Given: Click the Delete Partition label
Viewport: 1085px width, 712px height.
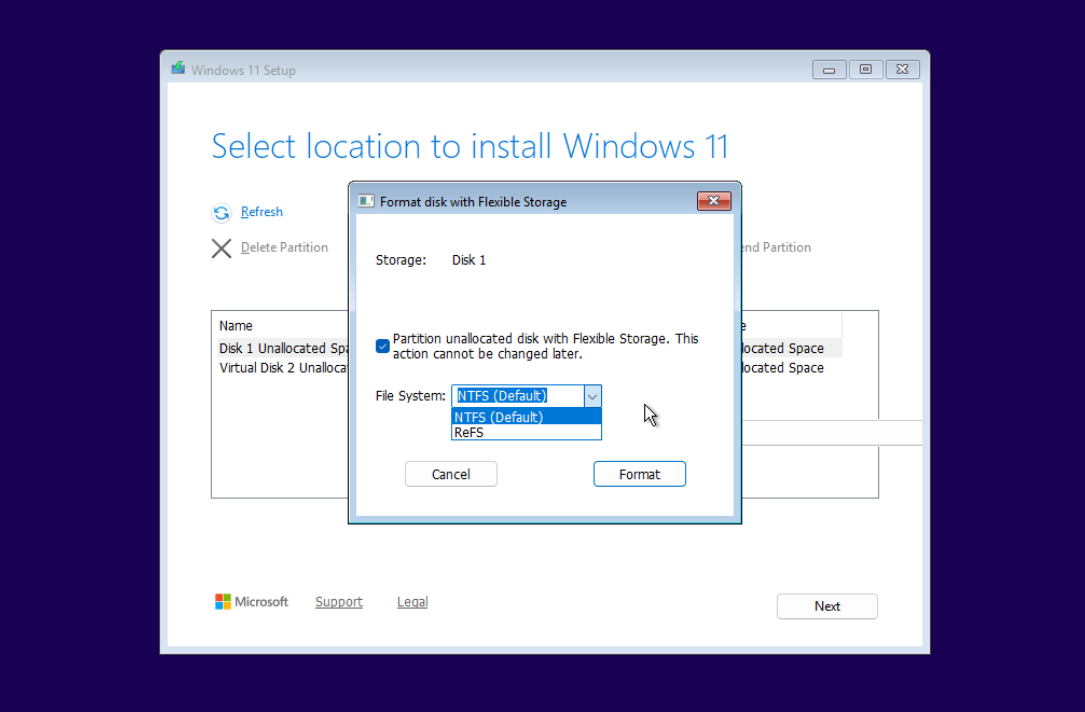Looking at the screenshot, I should coord(284,247).
